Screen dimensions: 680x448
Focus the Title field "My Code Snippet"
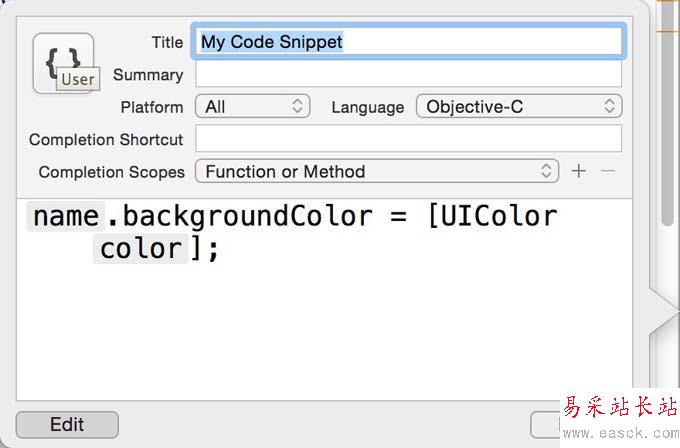click(x=408, y=41)
